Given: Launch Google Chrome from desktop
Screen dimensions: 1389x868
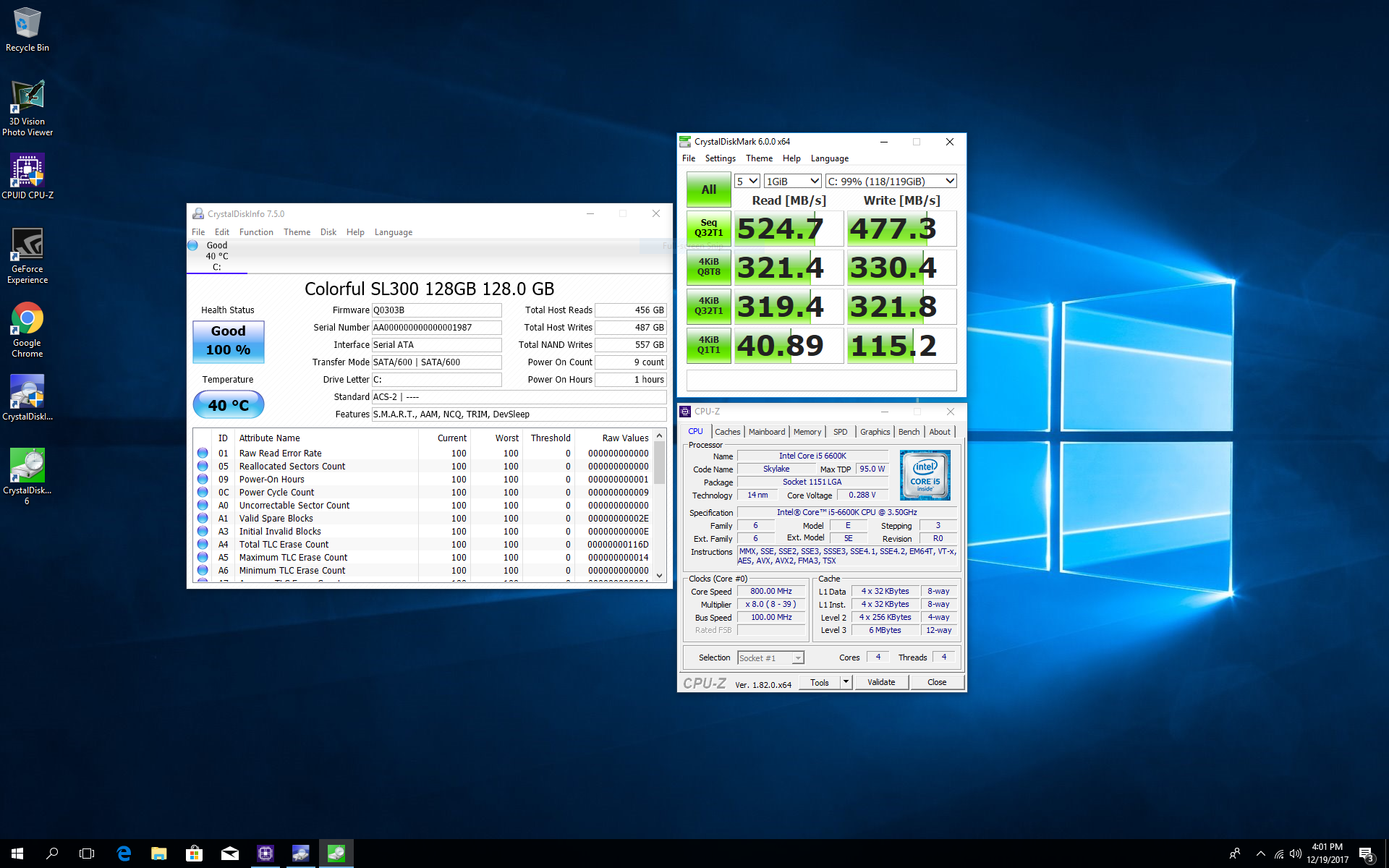Looking at the screenshot, I should [x=27, y=330].
